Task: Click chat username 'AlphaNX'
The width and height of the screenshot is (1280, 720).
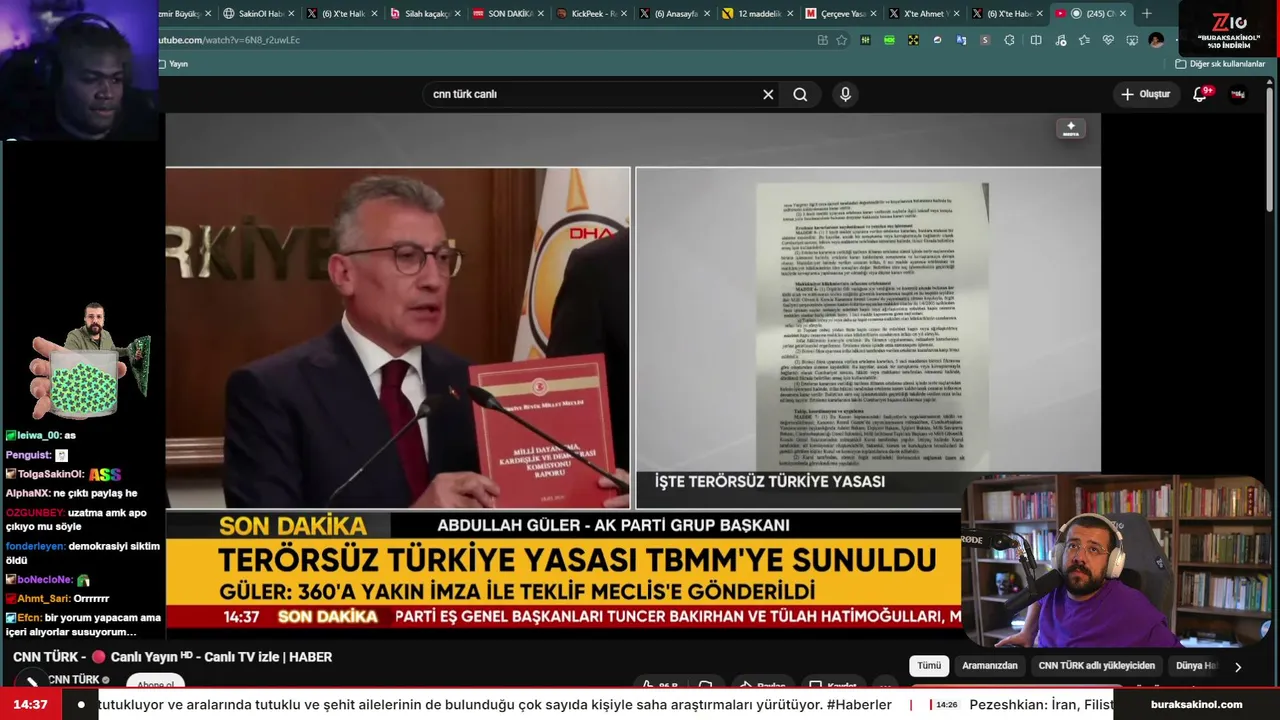Action: pos(27,493)
